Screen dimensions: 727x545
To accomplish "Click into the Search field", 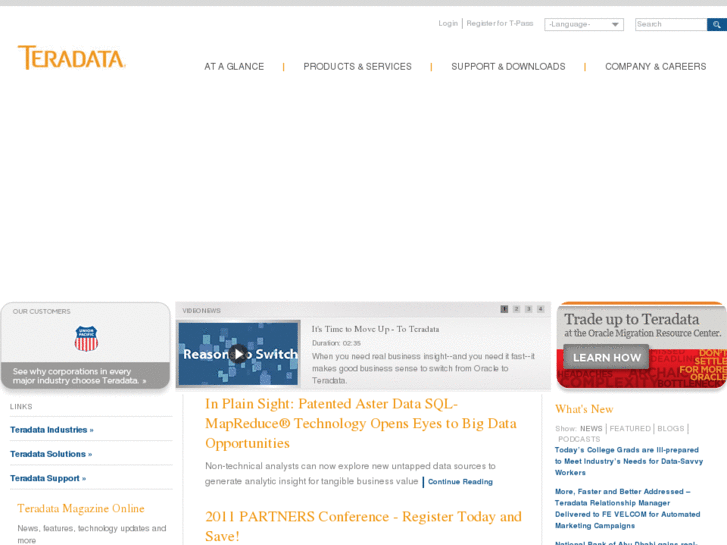I will tap(671, 25).
